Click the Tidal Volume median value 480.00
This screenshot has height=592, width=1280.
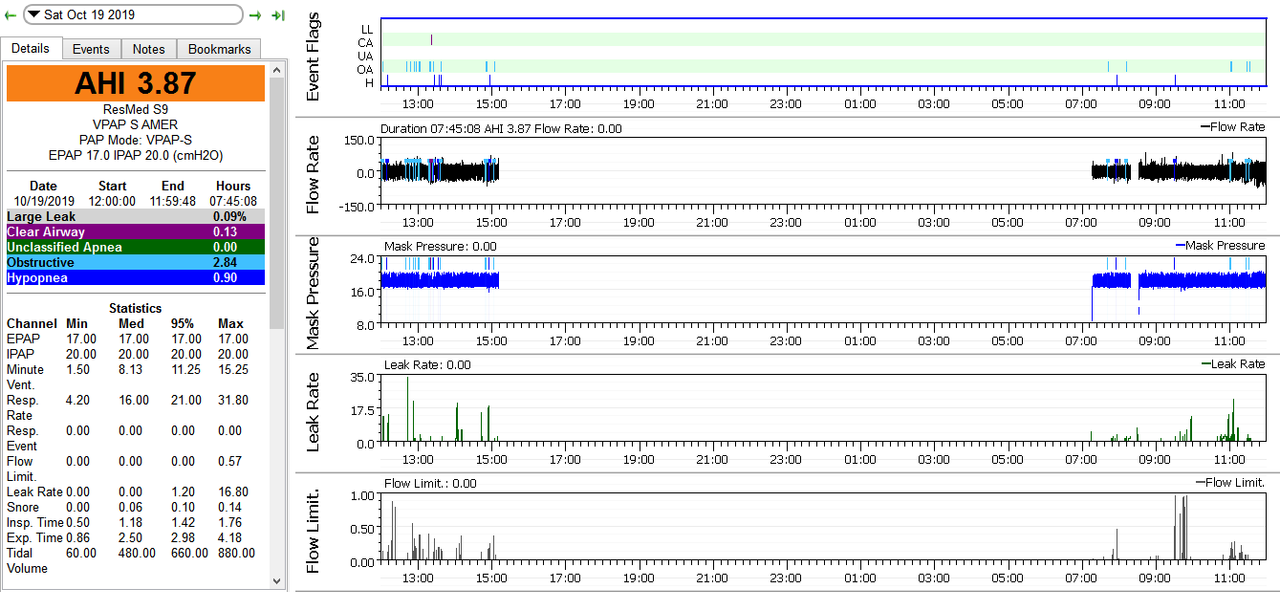pyautogui.click(x=136, y=553)
